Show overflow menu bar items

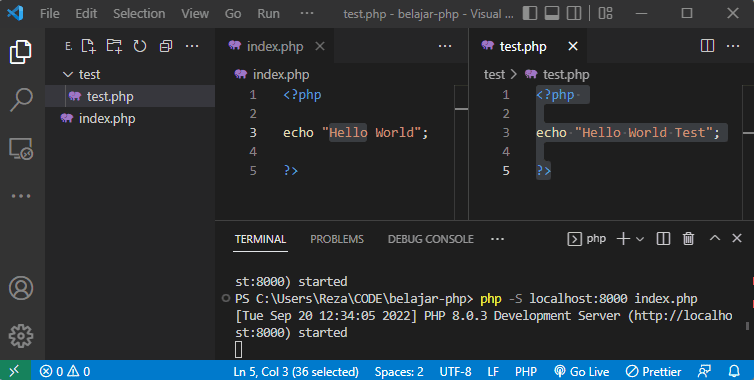(307, 13)
